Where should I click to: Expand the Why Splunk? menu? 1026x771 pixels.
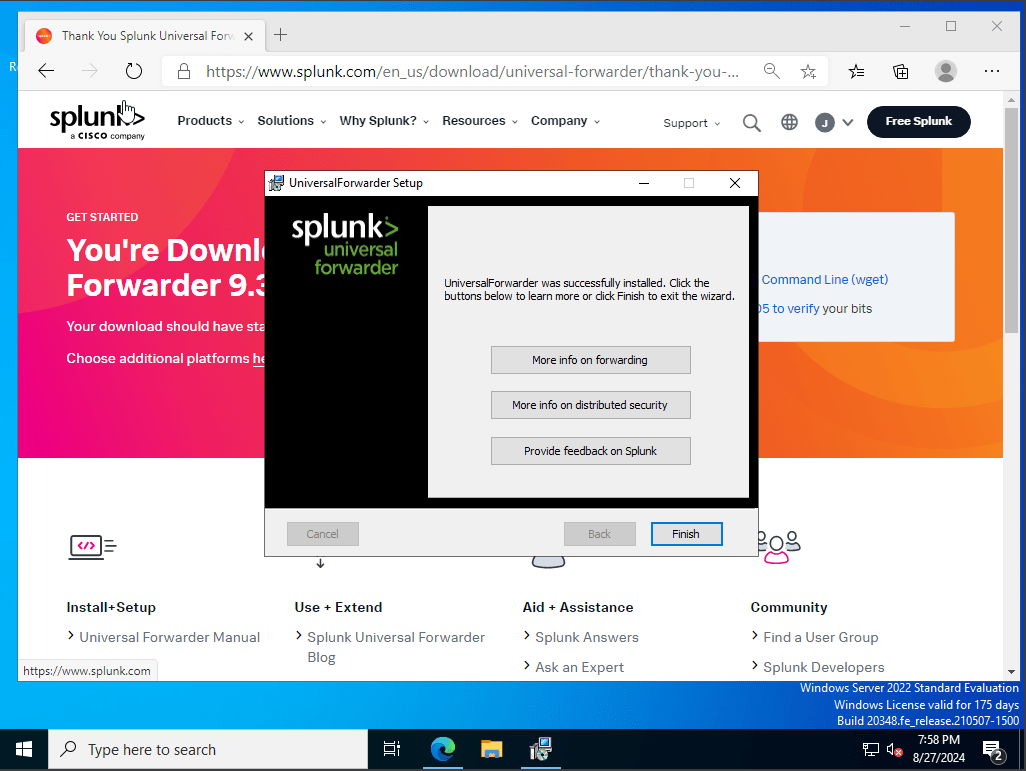tap(384, 121)
